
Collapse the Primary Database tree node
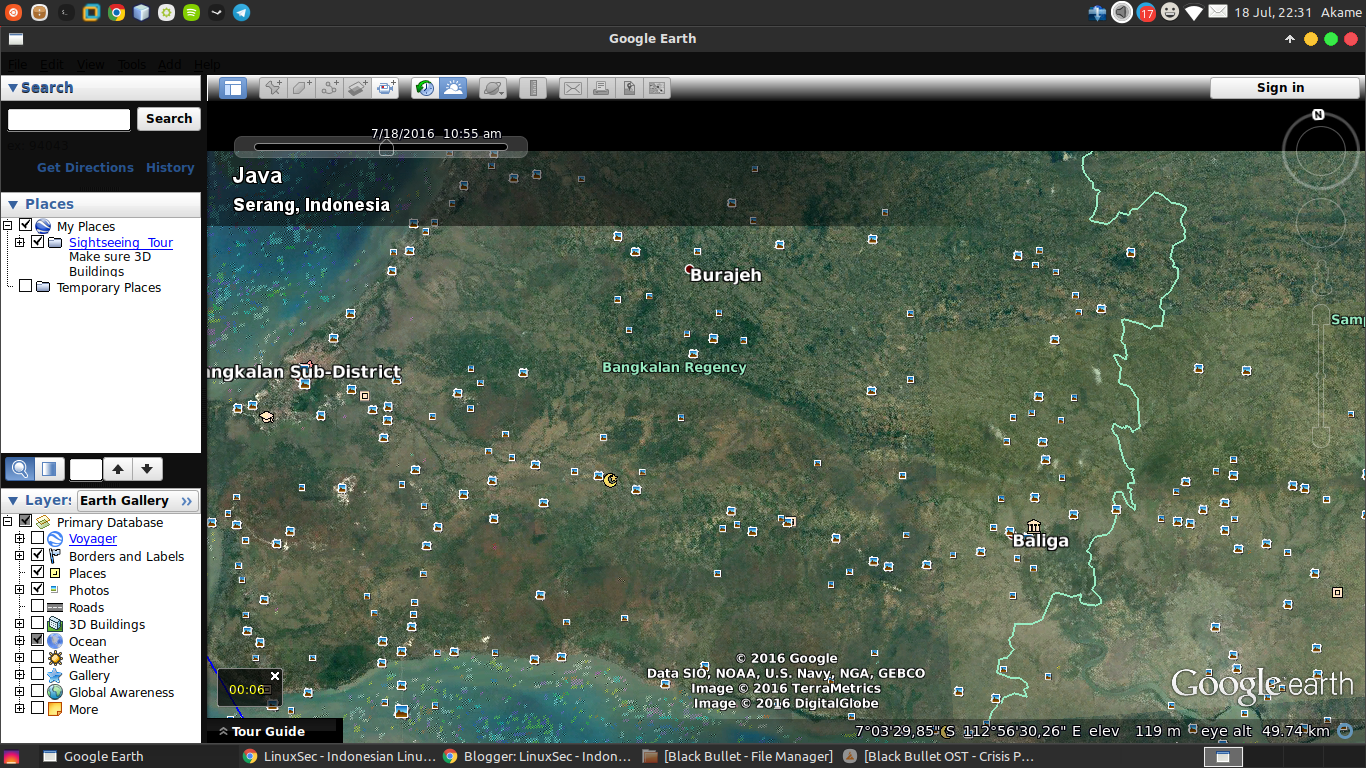(8, 522)
